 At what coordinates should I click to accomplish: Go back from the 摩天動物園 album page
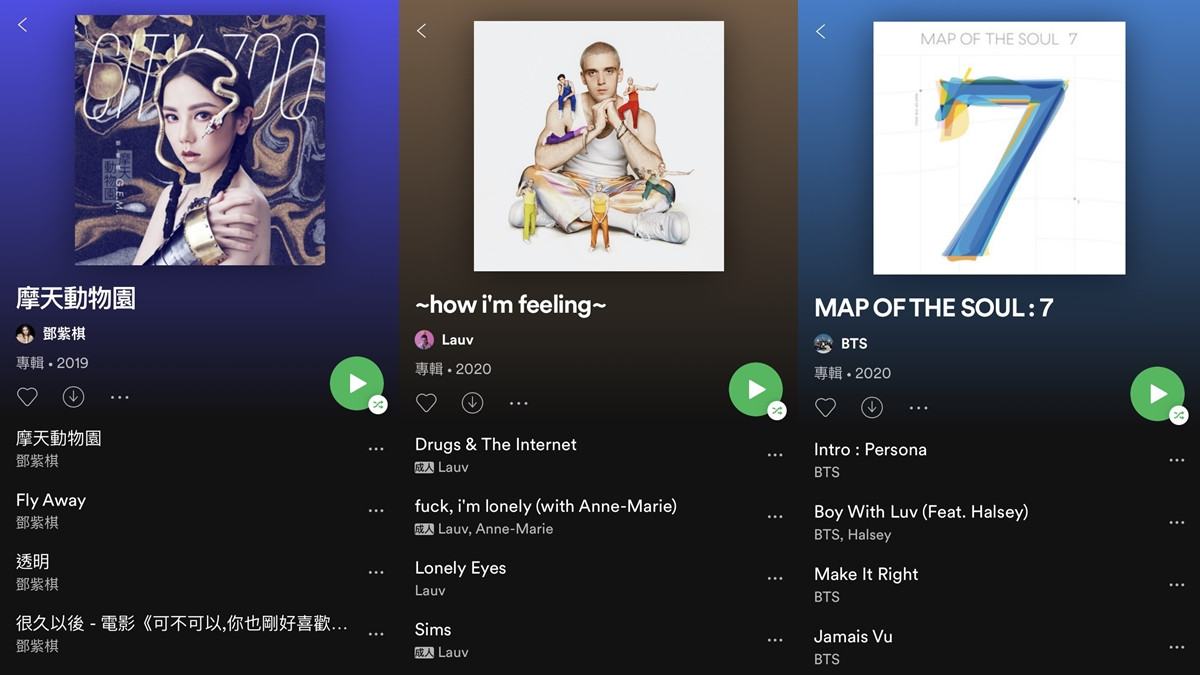pos(22,25)
